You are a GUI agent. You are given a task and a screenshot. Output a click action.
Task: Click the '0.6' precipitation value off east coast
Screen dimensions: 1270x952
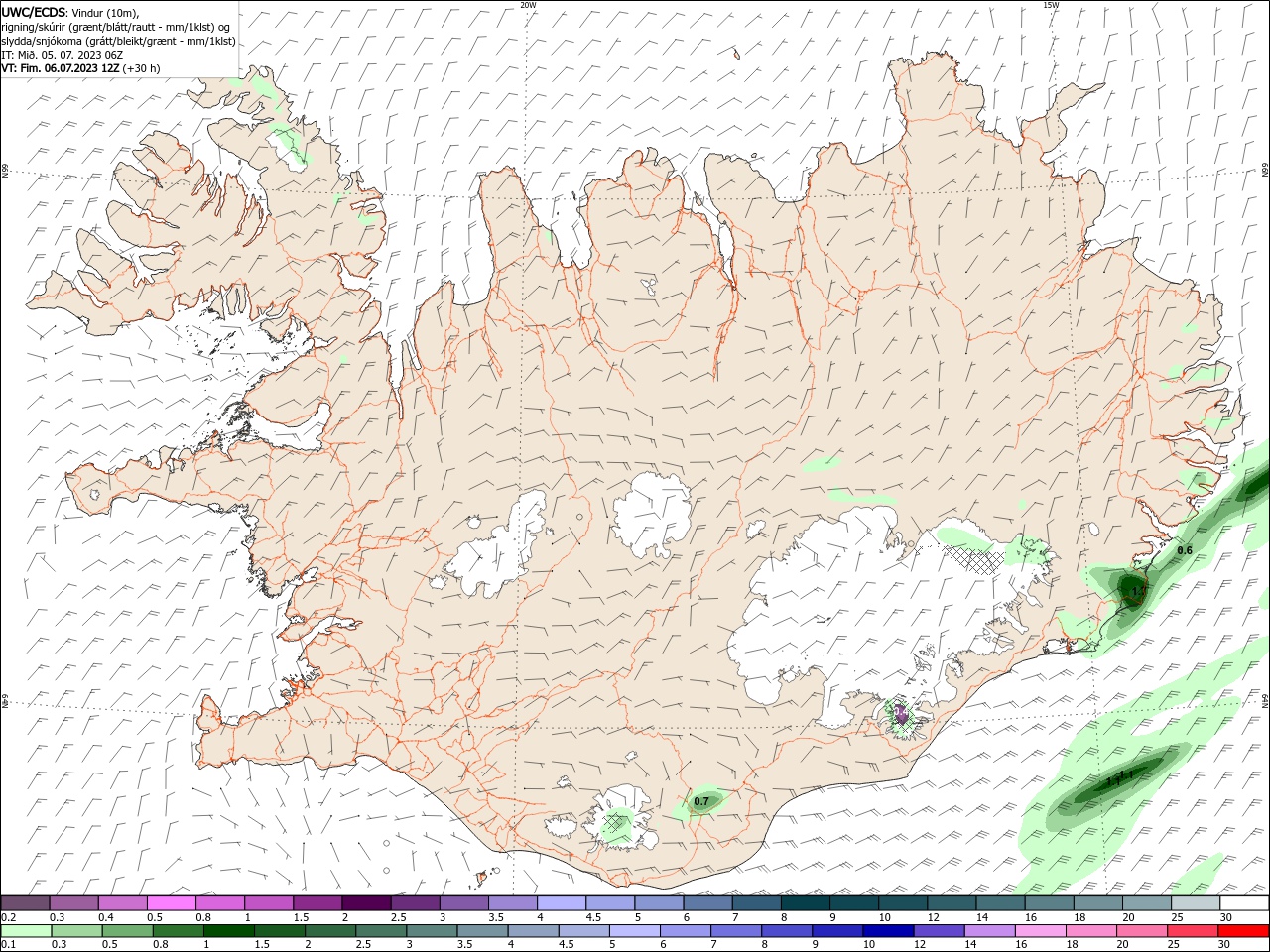(x=1184, y=550)
